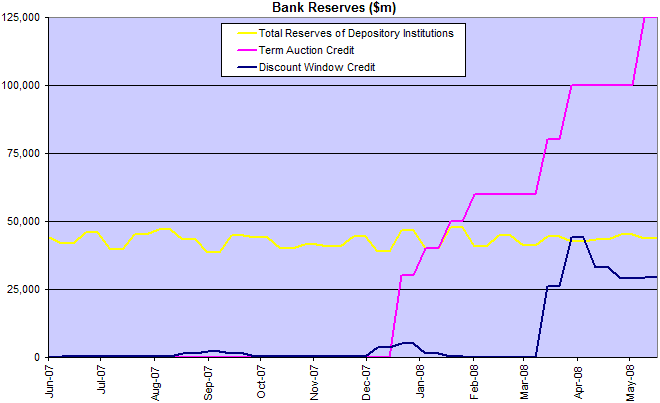Click the Apr-08 x-axis label
Viewport: 660px width, 403px height.
coord(578,382)
